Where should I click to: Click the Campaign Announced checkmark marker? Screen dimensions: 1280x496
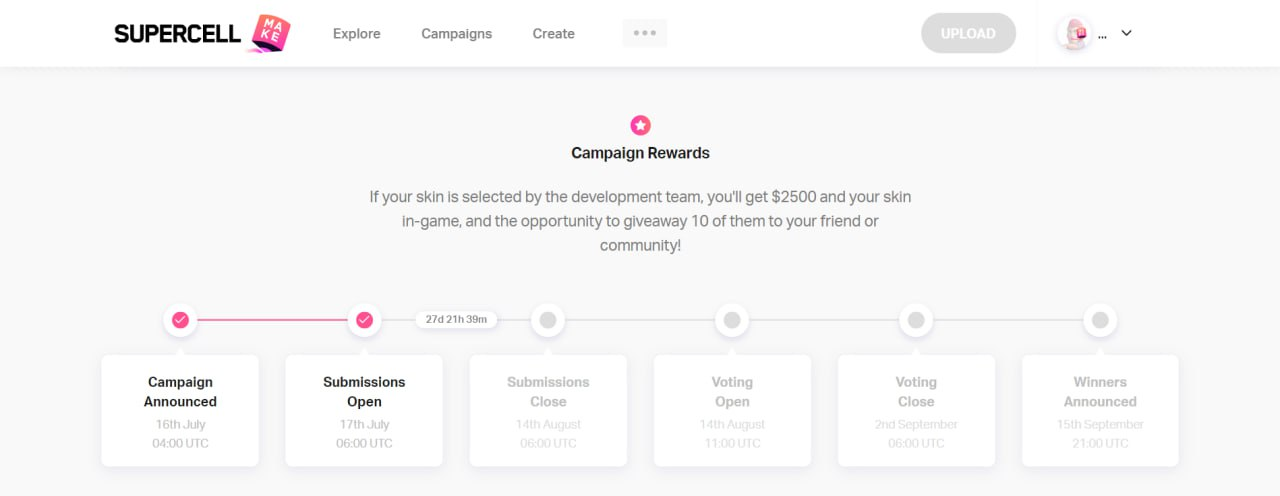click(x=180, y=320)
